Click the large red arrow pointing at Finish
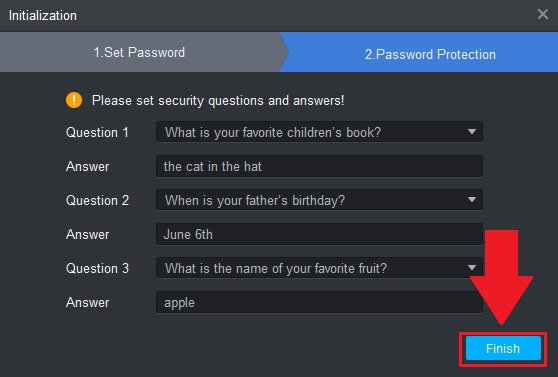The image size is (558, 377). click(x=501, y=277)
